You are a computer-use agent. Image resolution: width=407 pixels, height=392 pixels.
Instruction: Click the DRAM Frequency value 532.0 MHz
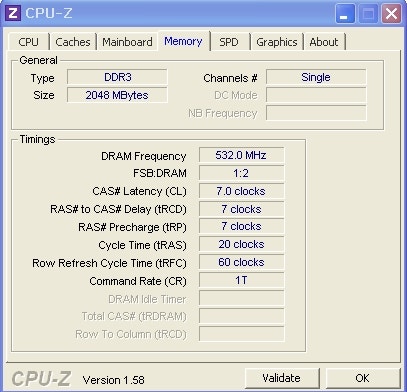tap(242, 155)
